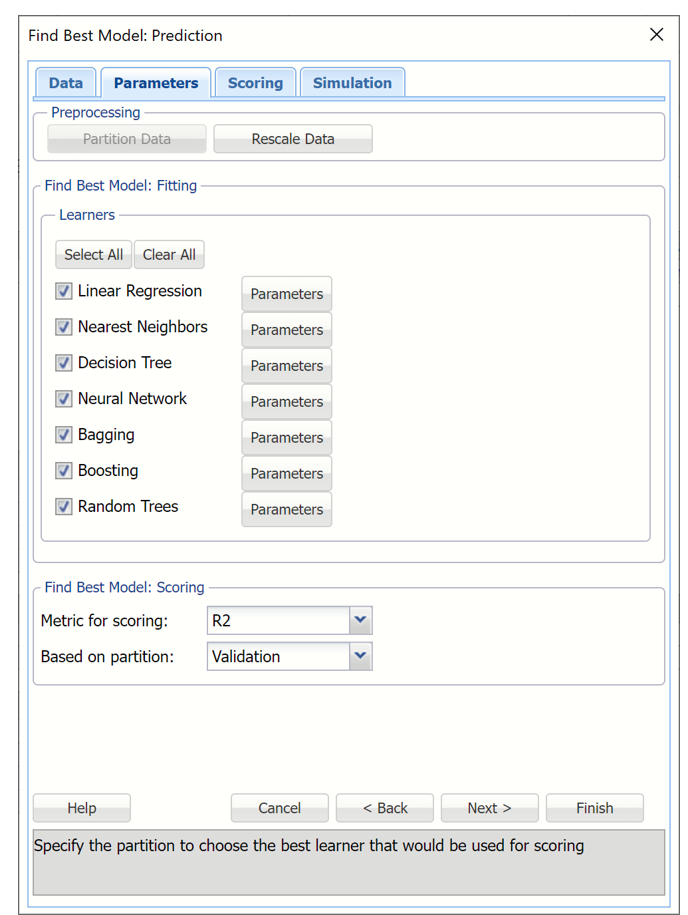
Task: Switch to the Data tab
Action: click(65, 83)
